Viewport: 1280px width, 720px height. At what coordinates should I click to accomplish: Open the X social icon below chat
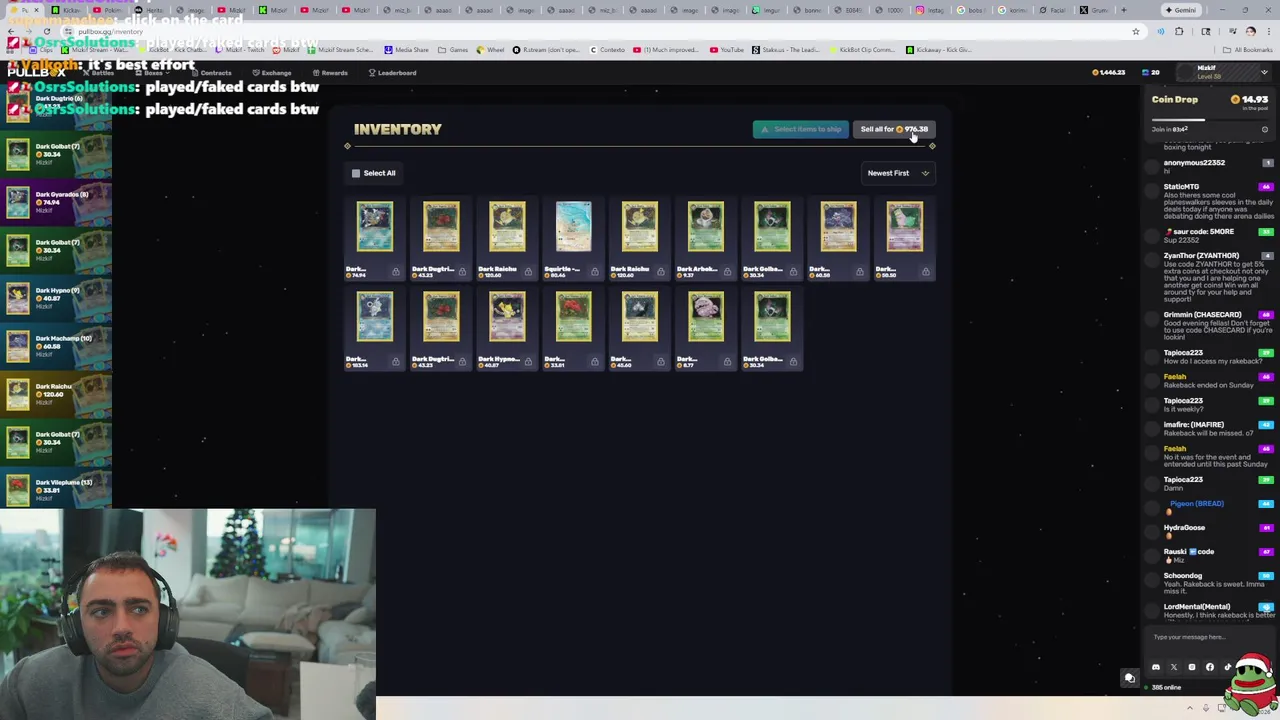[1174, 667]
